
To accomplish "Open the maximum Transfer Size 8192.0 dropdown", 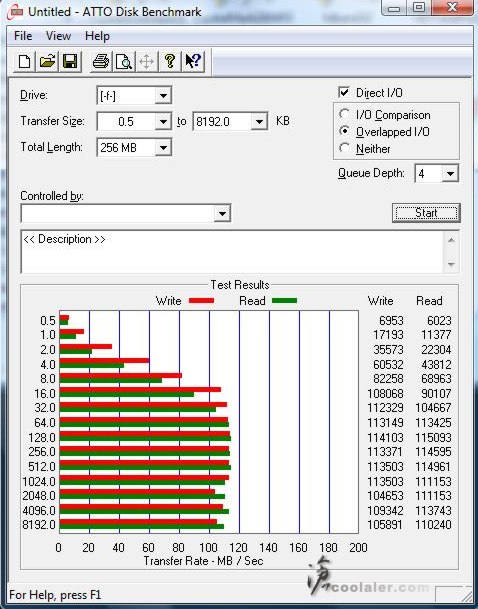I will (x=259, y=122).
